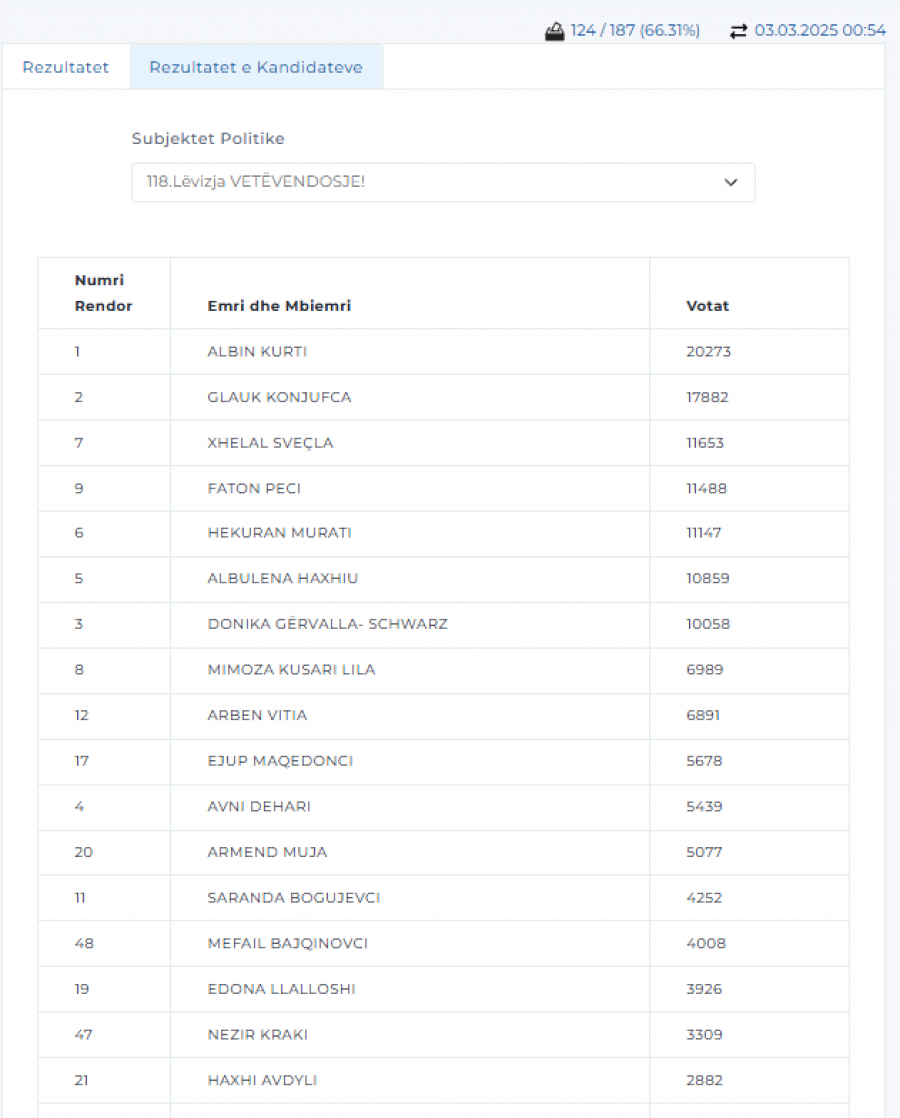Screen dimensions: 900x1118
Task: Click vote count 6989
Action: tap(704, 670)
